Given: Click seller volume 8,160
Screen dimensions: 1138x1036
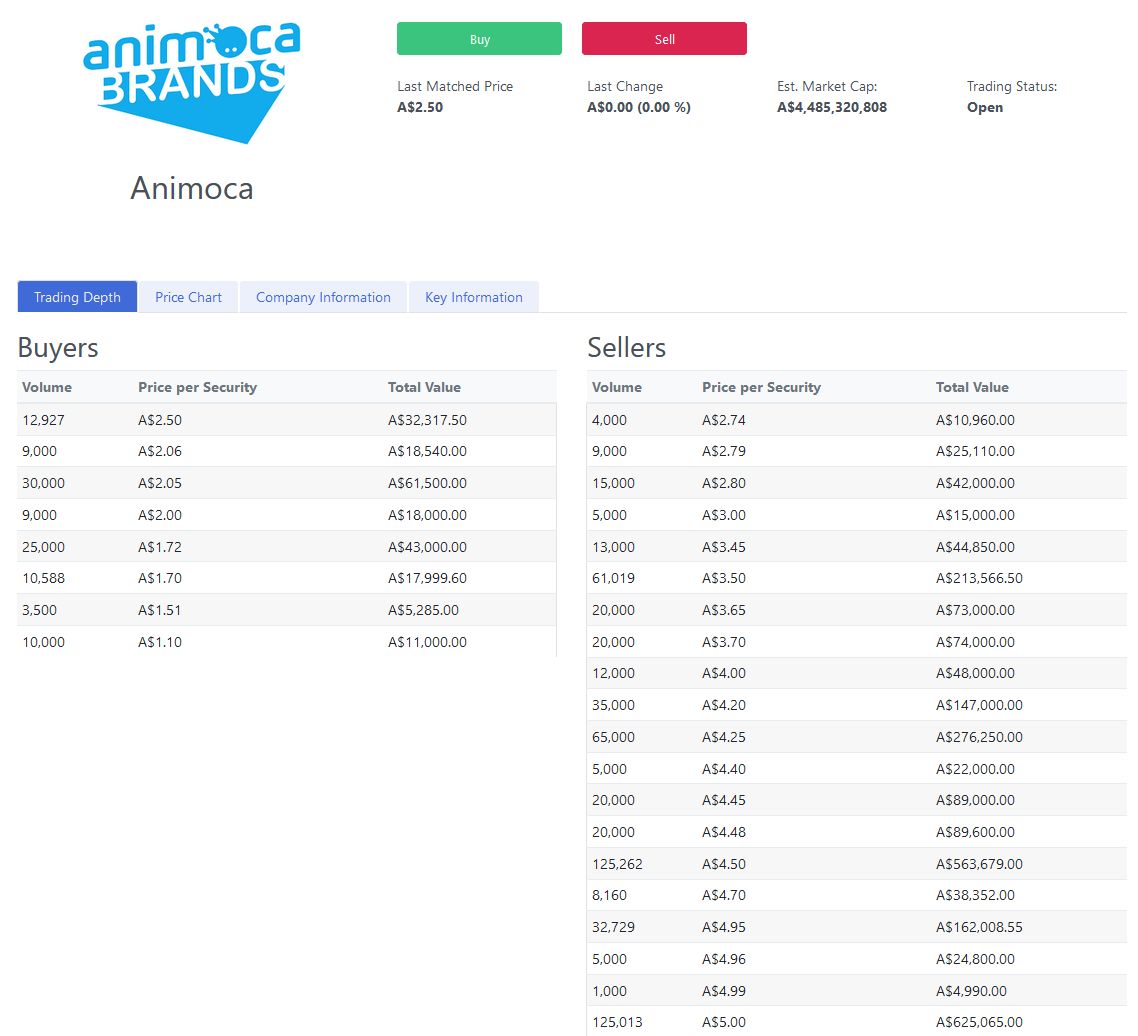Looking at the screenshot, I should coord(609,895).
